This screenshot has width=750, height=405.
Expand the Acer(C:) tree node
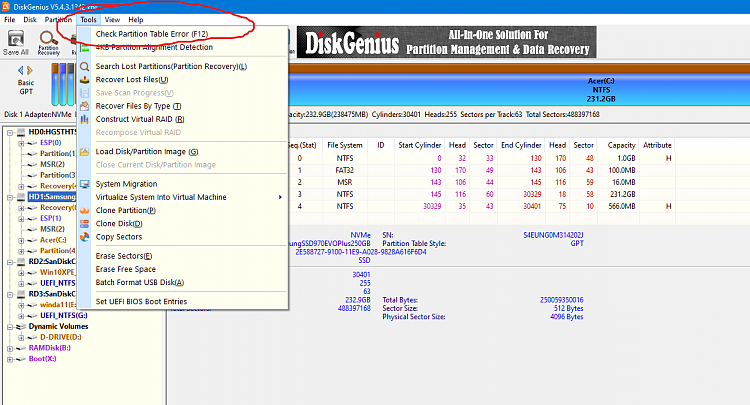(x=21, y=240)
